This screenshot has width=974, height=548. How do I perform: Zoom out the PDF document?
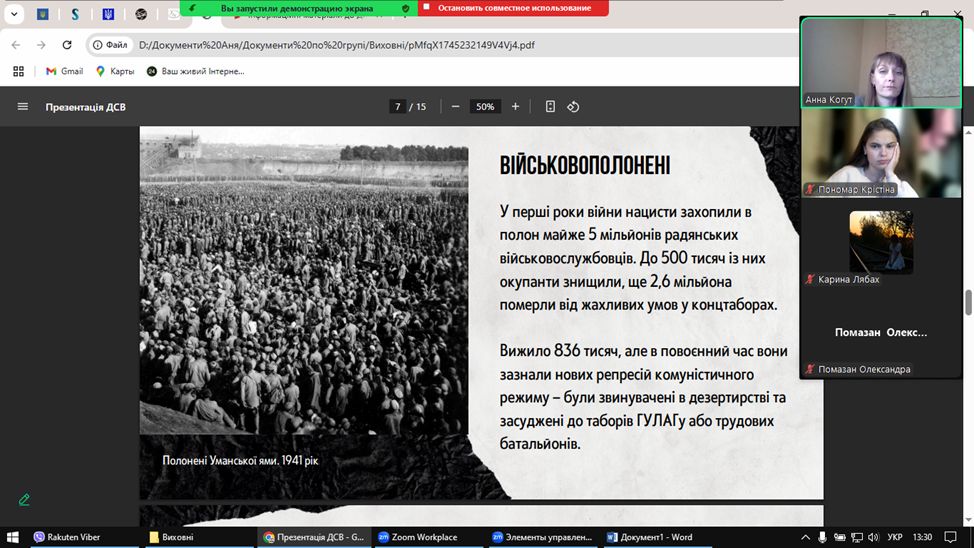(455, 107)
